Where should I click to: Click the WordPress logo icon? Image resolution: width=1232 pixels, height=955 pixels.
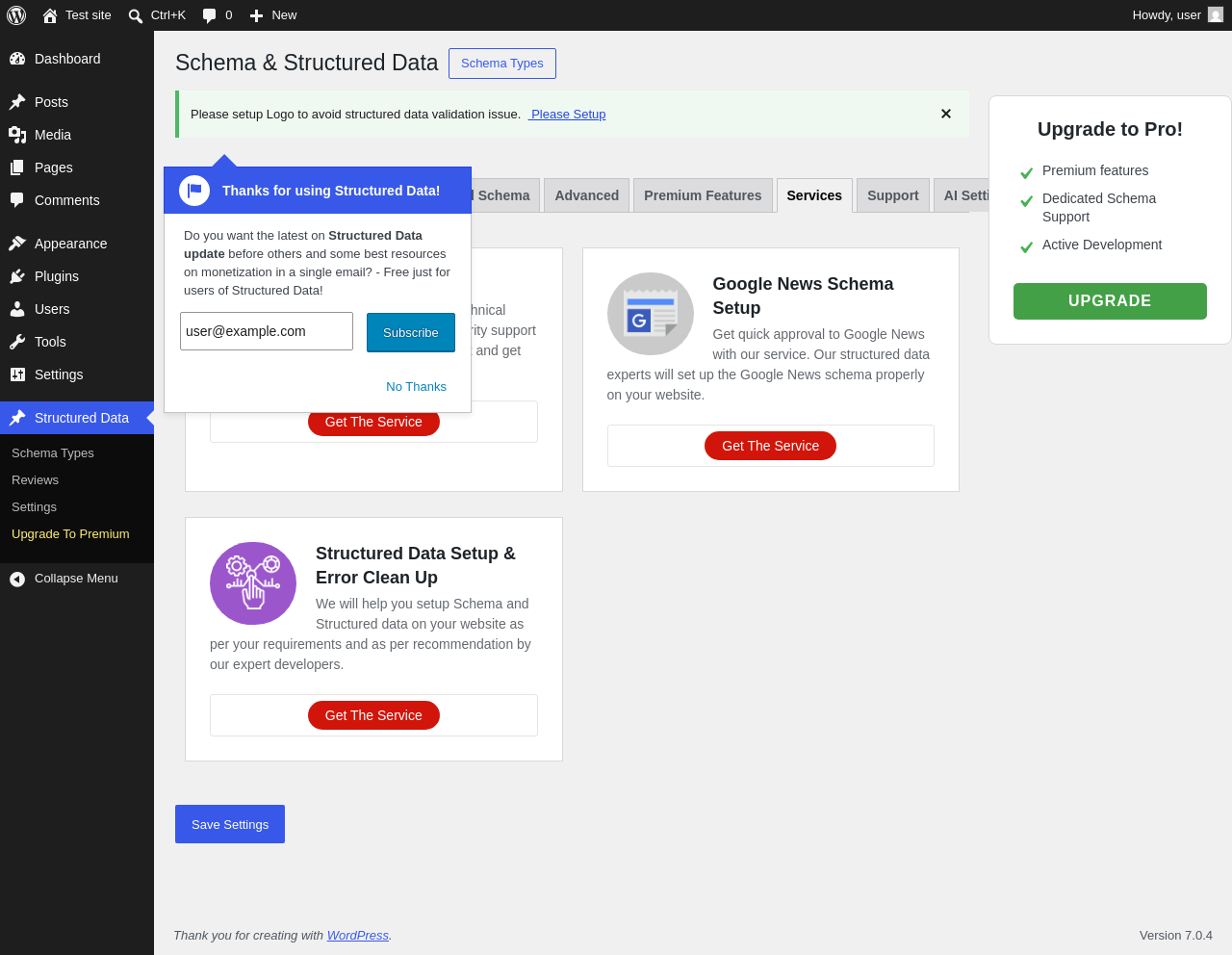16,15
